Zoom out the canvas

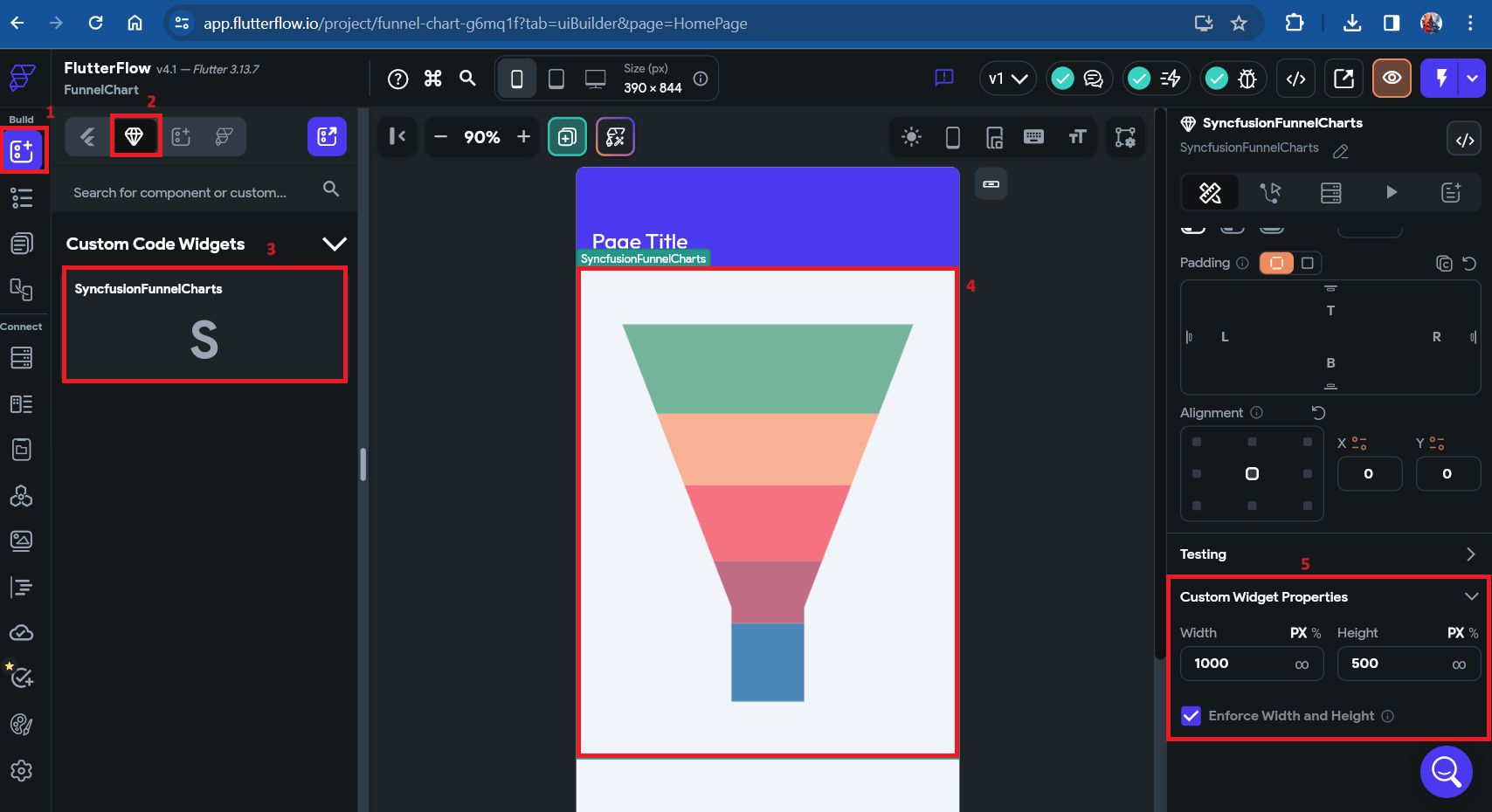(441, 136)
